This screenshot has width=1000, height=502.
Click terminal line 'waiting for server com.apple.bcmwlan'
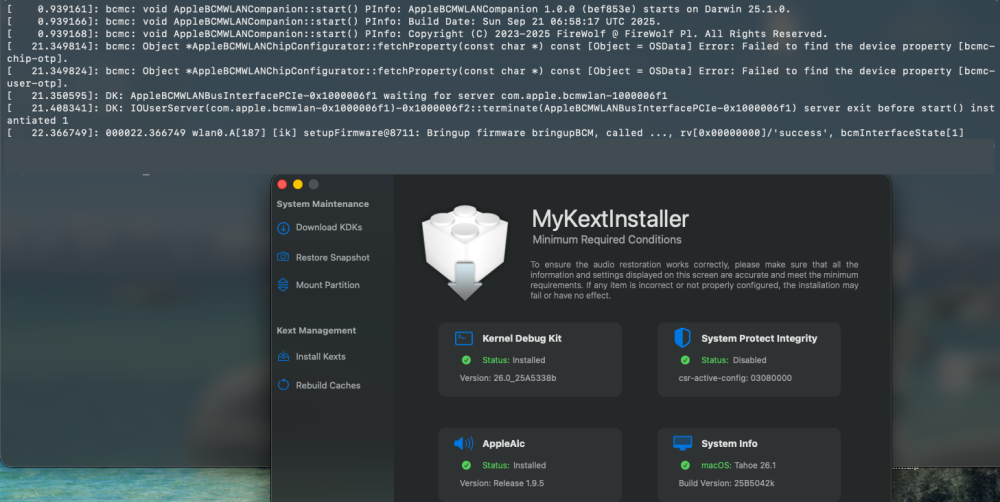tap(337, 96)
